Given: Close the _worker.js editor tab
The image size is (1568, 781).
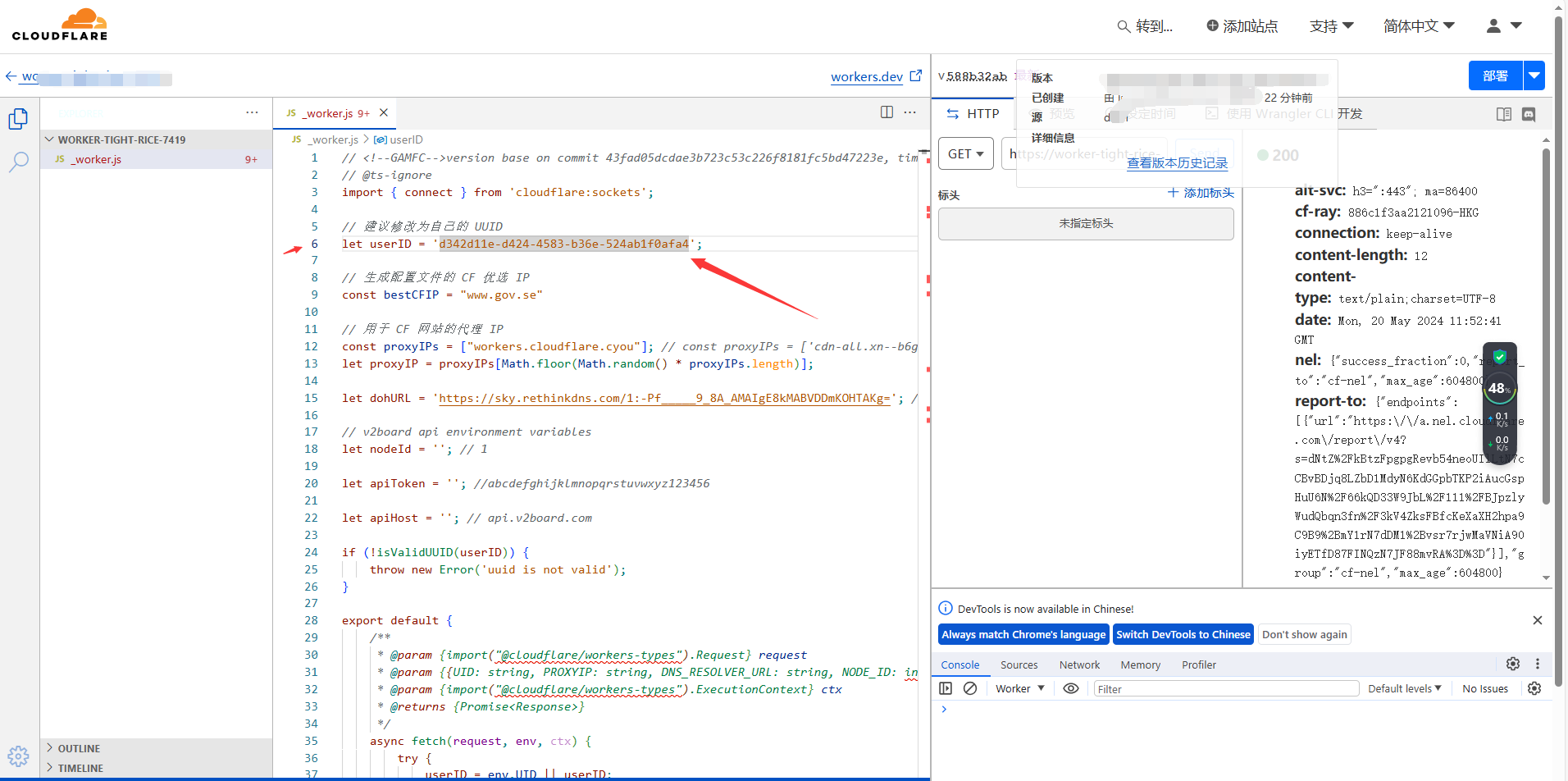Looking at the screenshot, I should [383, 112].
